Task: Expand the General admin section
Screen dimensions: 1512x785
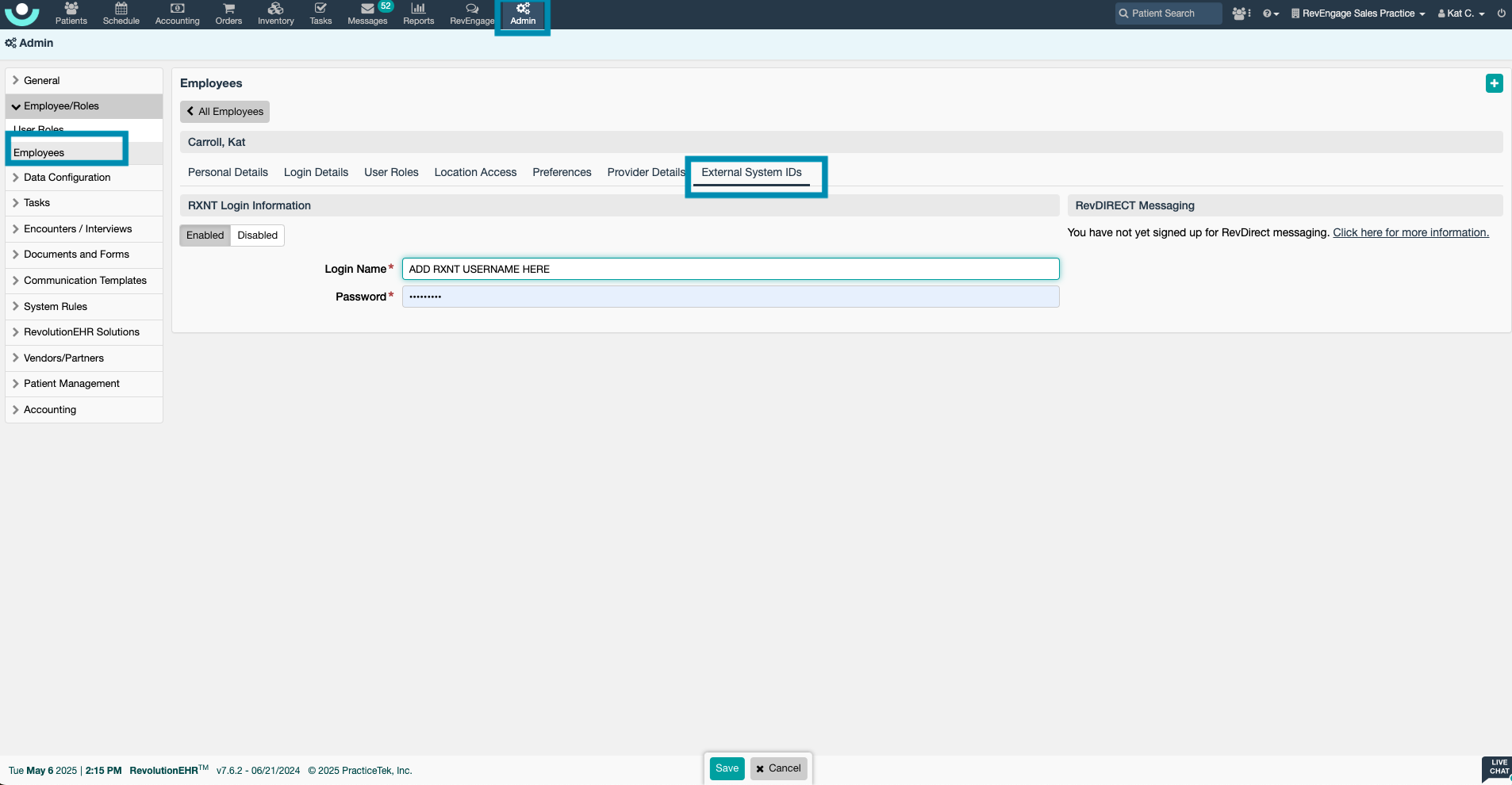Action: [41, 81]
